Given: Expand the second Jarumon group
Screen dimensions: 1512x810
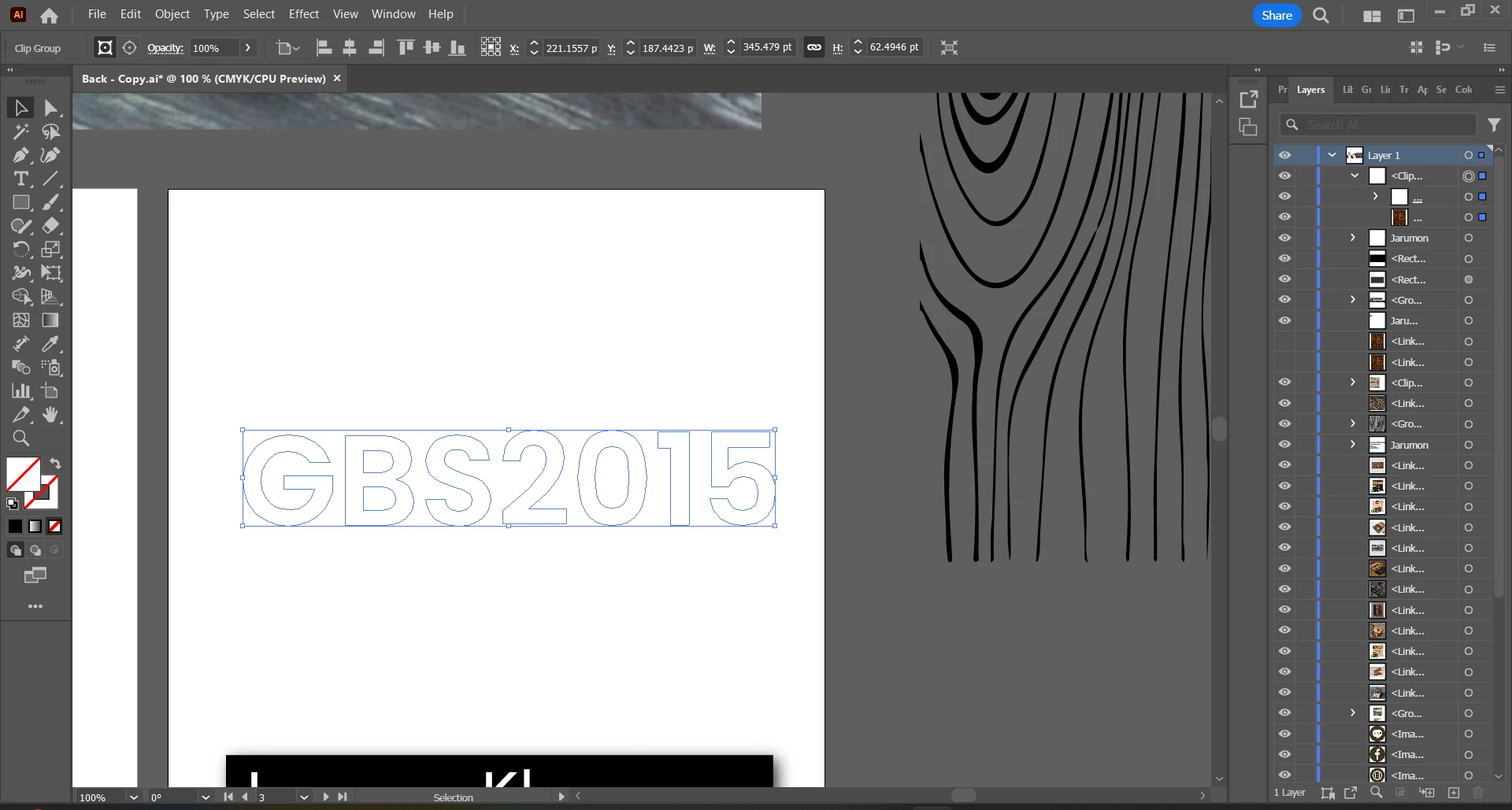Looking at the screenshot, I should [1353, 444].
